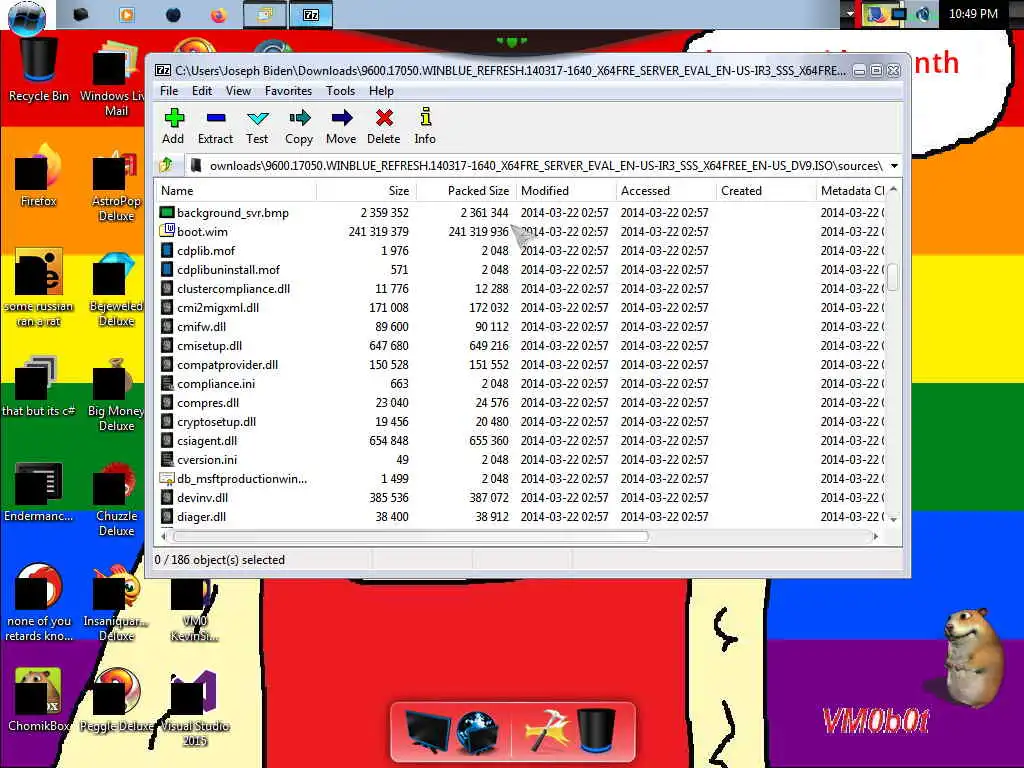Go up one folder level icon

pos(167,165)
